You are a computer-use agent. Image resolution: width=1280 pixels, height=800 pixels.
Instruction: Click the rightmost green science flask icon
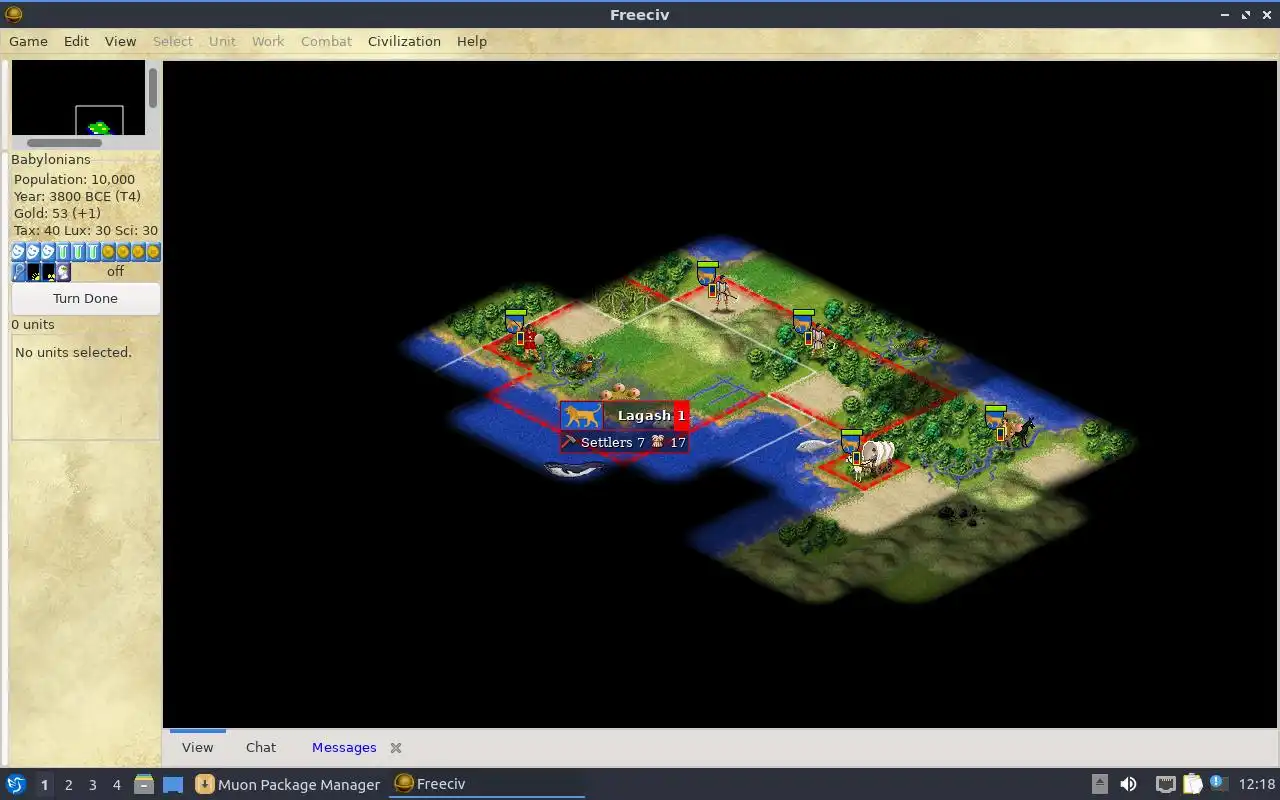click(93, 252)
